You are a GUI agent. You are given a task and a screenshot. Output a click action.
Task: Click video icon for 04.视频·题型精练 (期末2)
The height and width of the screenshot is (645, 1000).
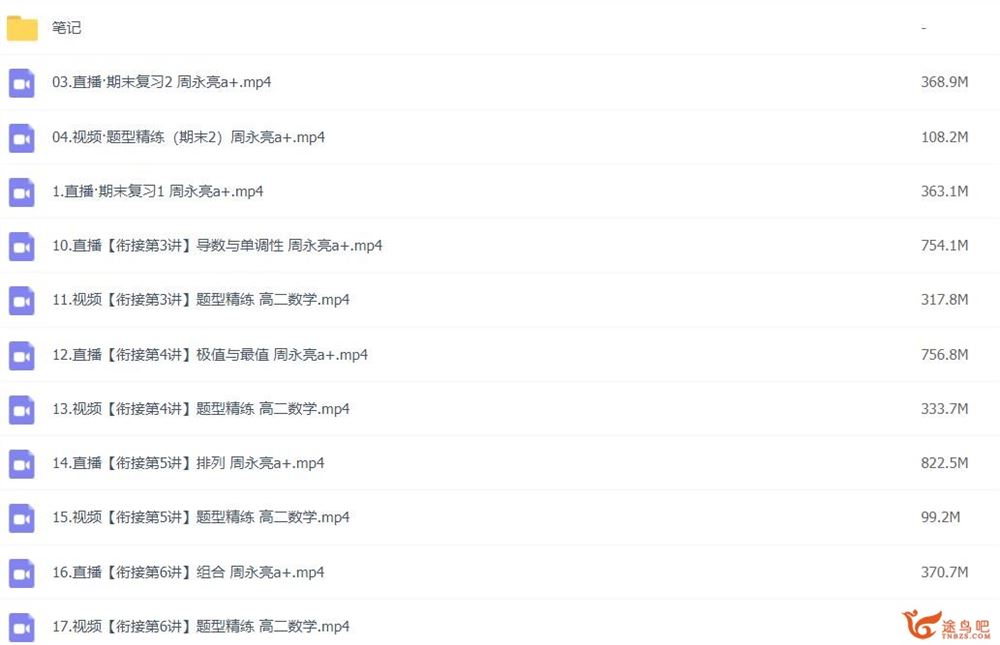(x=22, y=137)
